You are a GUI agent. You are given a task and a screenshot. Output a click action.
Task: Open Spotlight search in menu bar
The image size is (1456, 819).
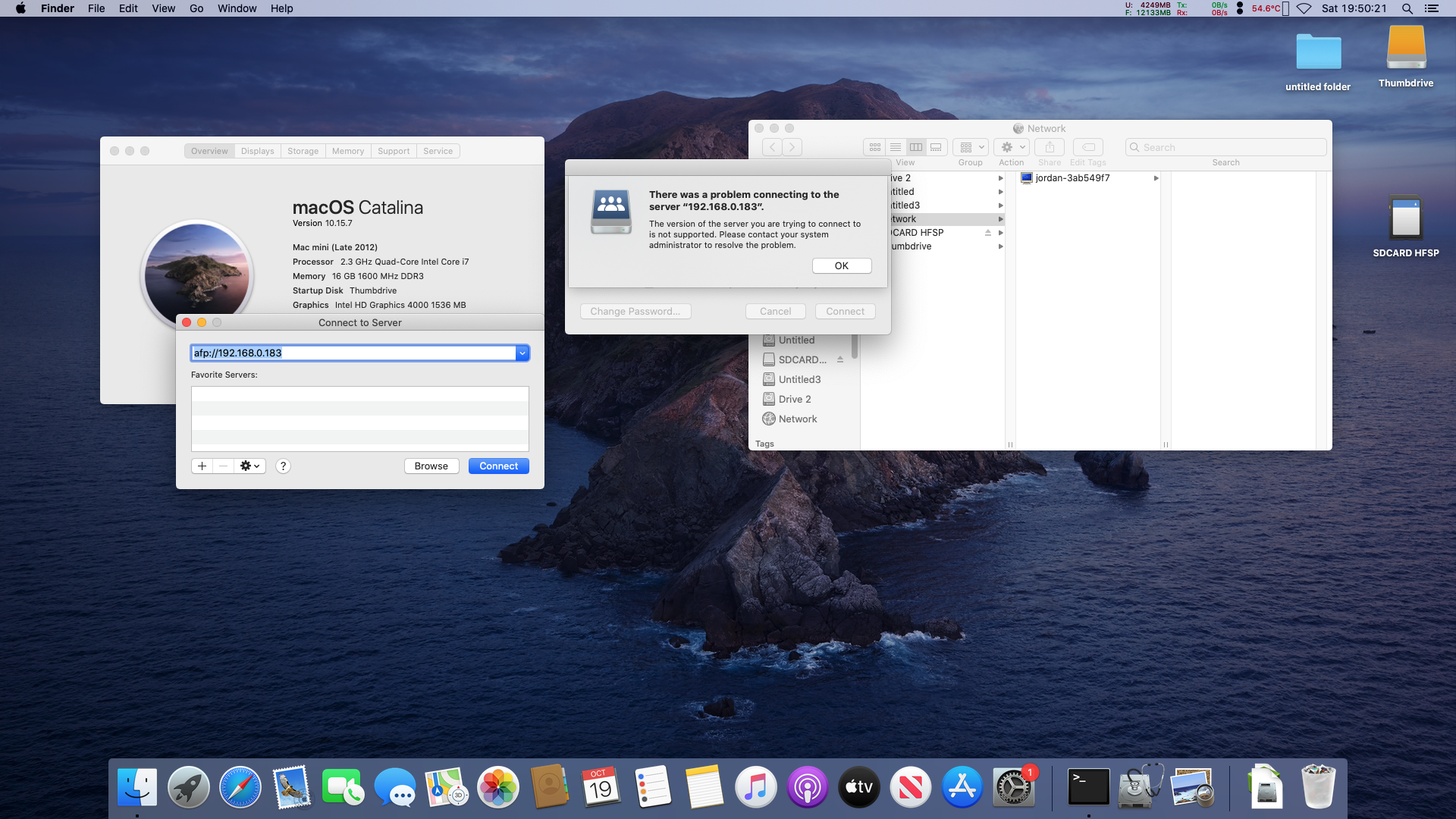1407,8
